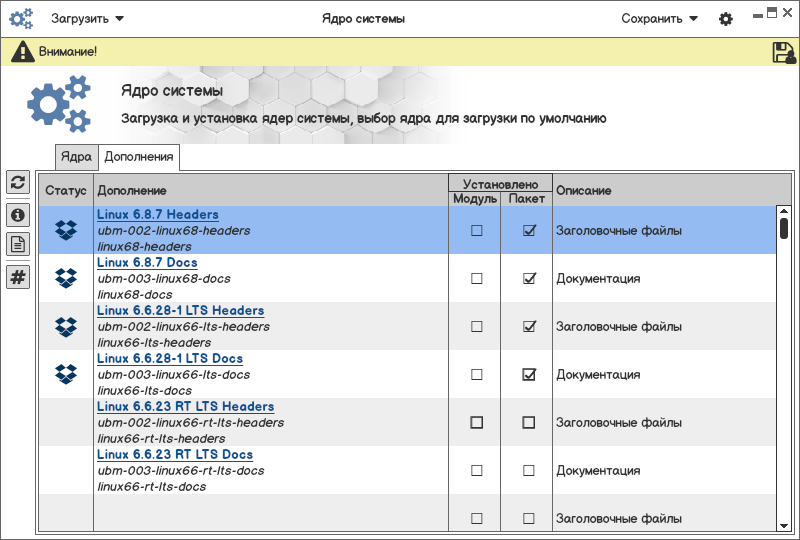Open the Linux 6.6.23 RT LTS Docs link

(x=175, y=454)
